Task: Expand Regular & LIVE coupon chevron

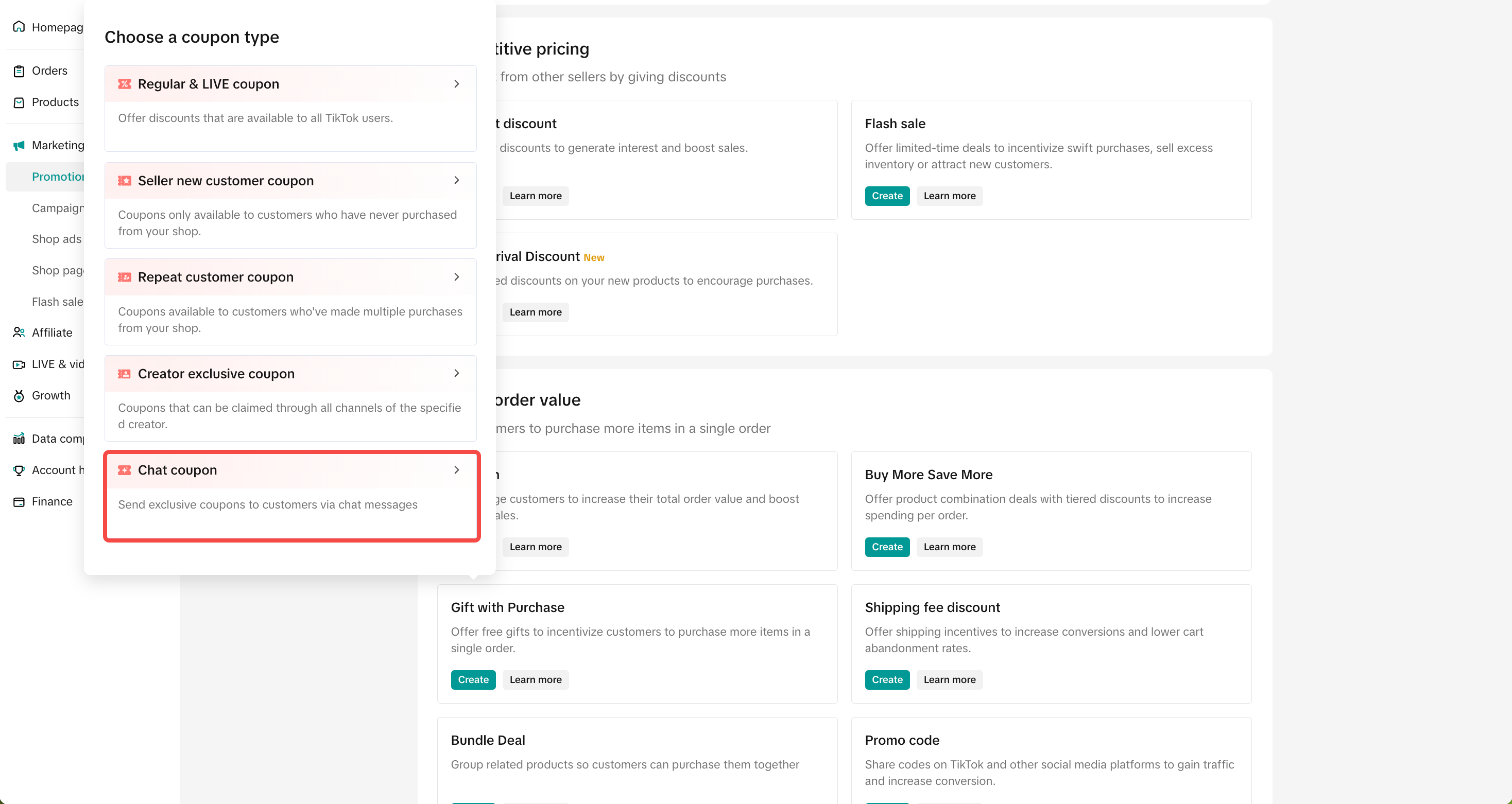Action: tap(457, 84)
